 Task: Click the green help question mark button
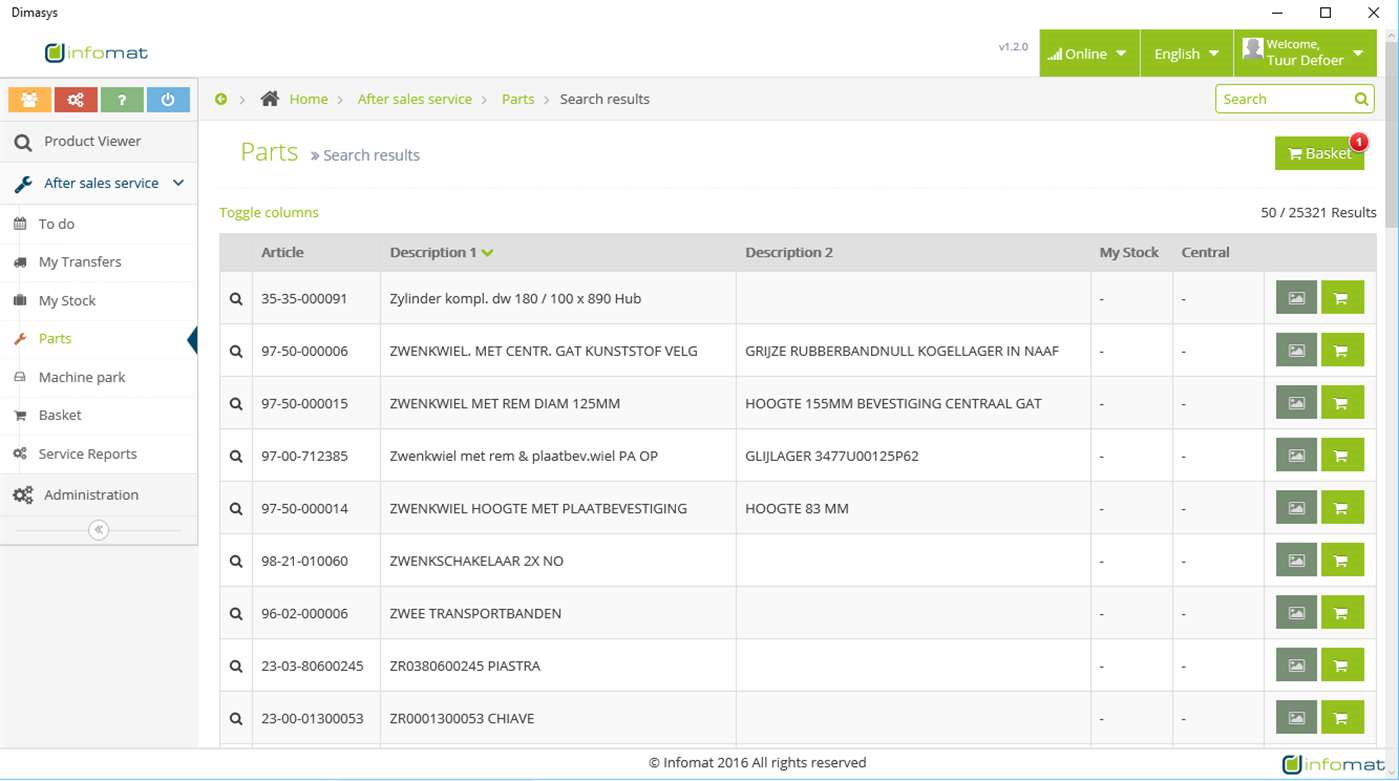(x=122, y=100)
